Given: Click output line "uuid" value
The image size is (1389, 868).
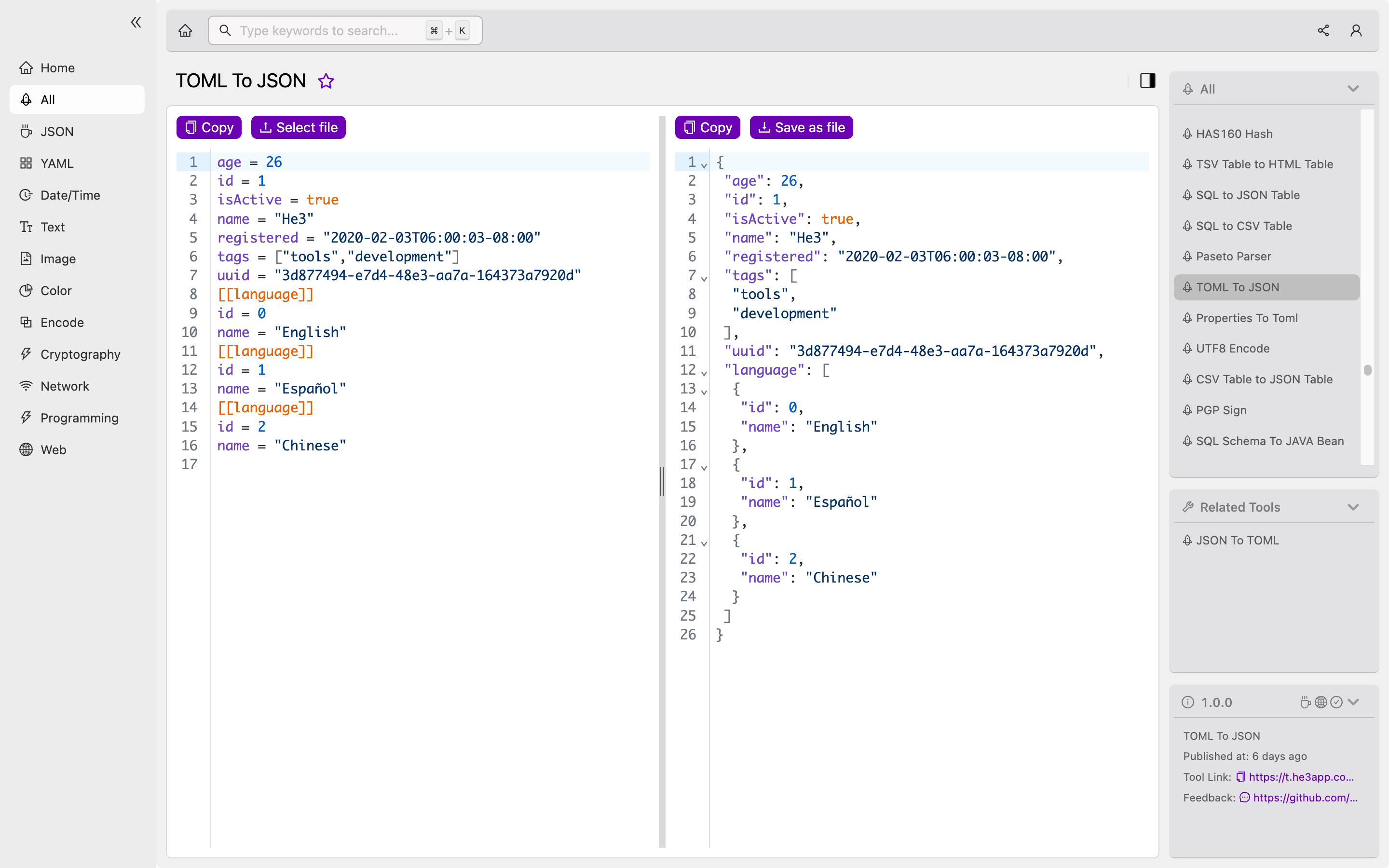Looking at the screenshot, I should click(942, 351).
